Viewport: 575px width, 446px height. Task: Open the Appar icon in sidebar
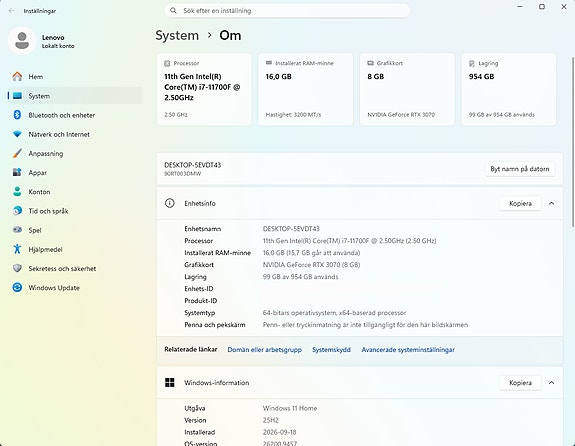tap(17, 172)
